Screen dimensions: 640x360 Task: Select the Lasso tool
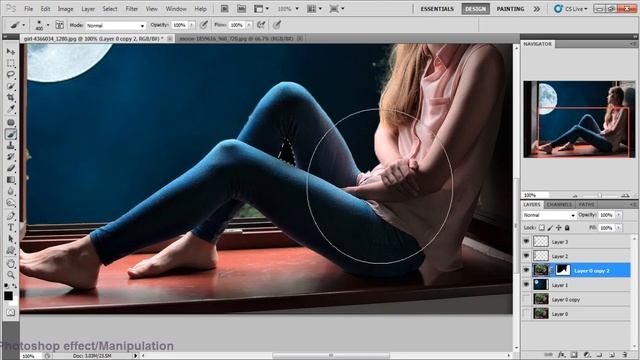pos(11,75)
